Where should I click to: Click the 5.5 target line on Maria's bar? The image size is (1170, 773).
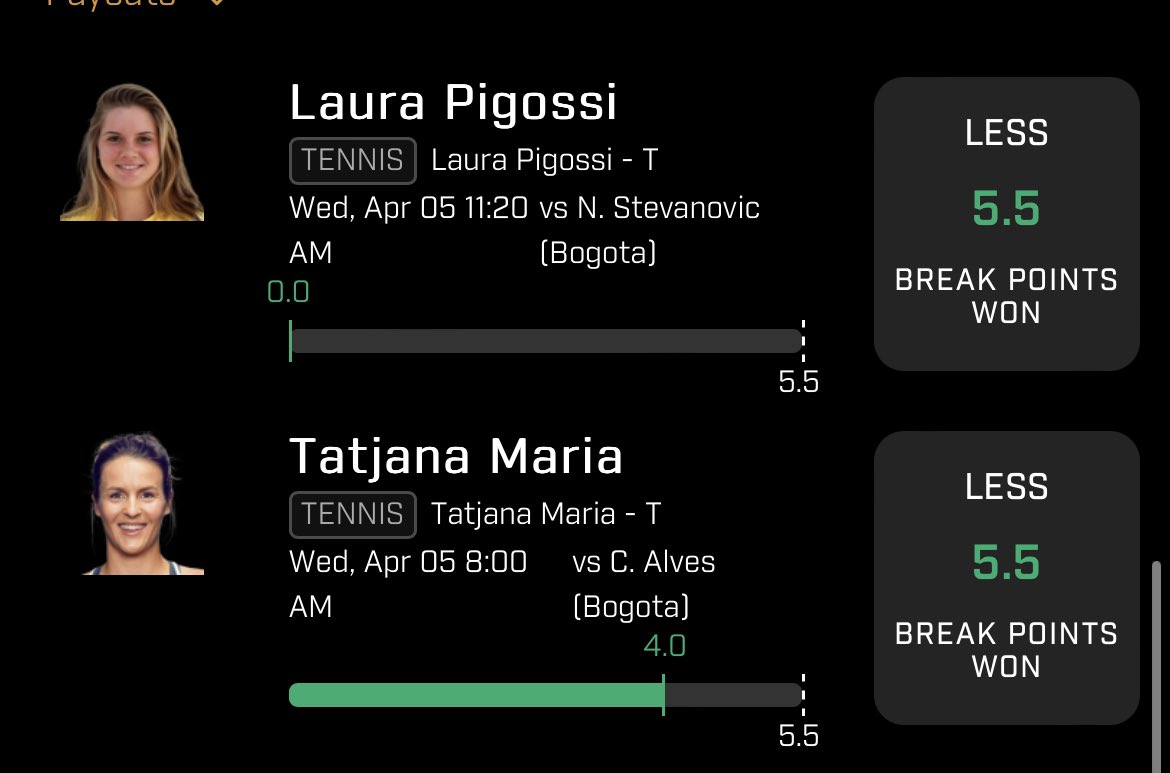coord(803,690)
